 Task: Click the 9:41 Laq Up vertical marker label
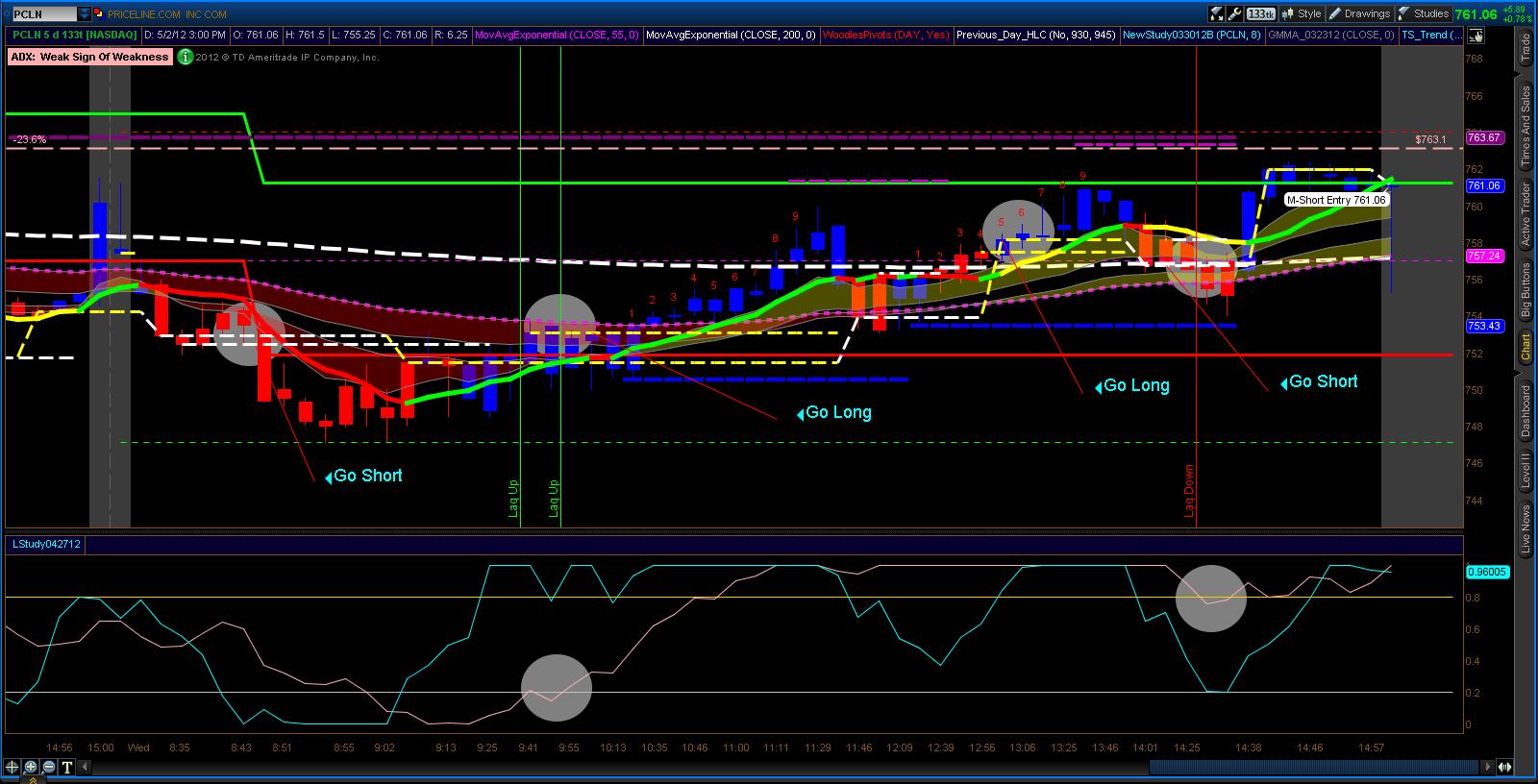(513, 498)
